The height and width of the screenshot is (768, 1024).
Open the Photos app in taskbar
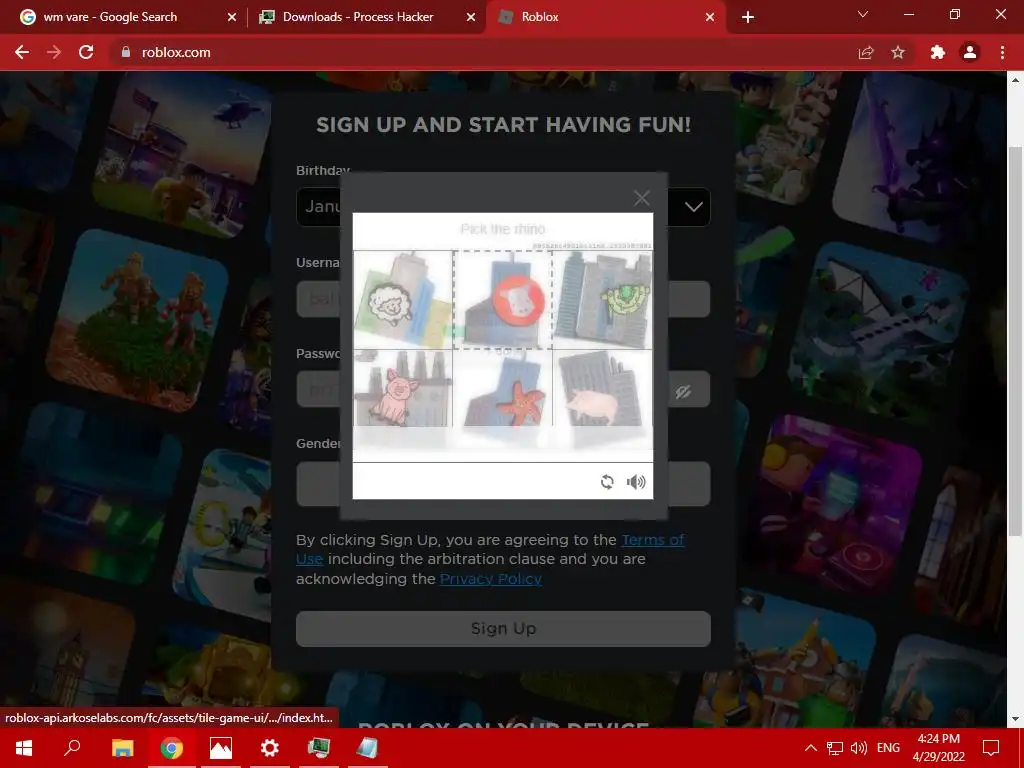(221, 747)
